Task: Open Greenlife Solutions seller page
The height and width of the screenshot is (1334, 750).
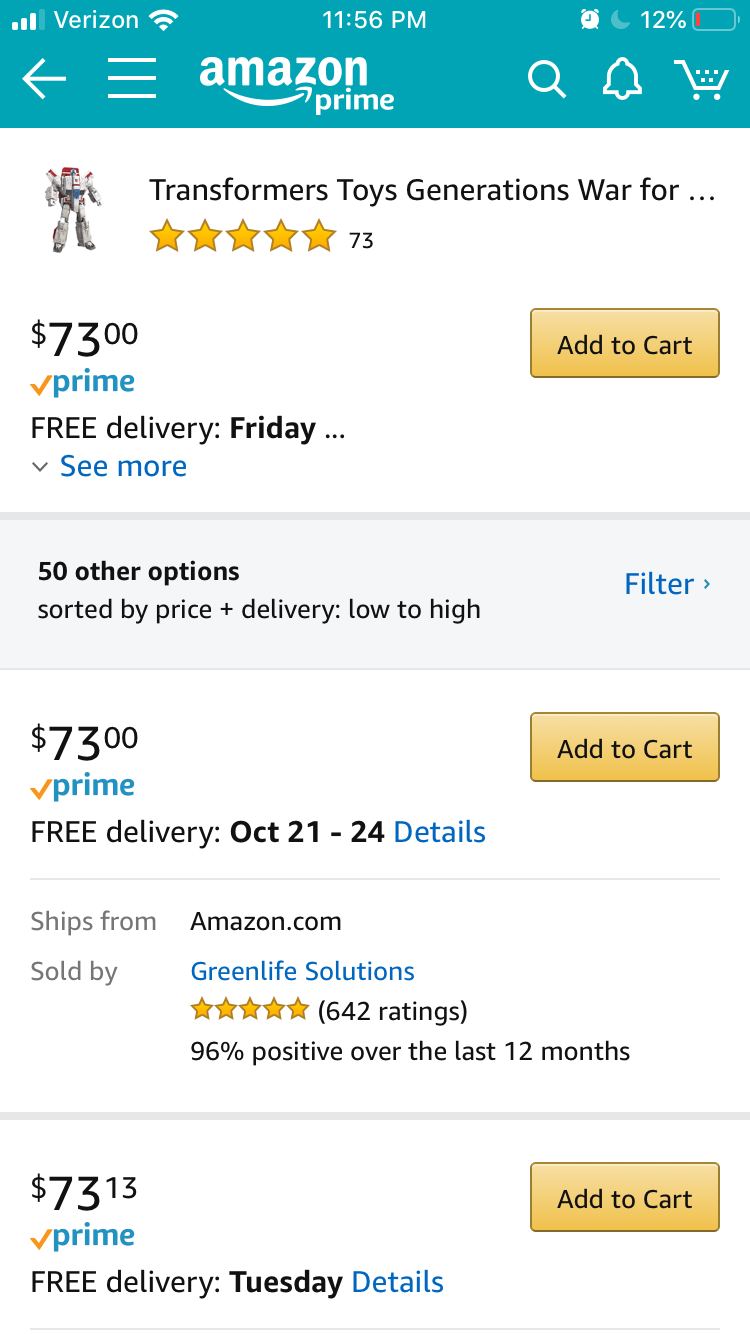Action: click(302, 971)
